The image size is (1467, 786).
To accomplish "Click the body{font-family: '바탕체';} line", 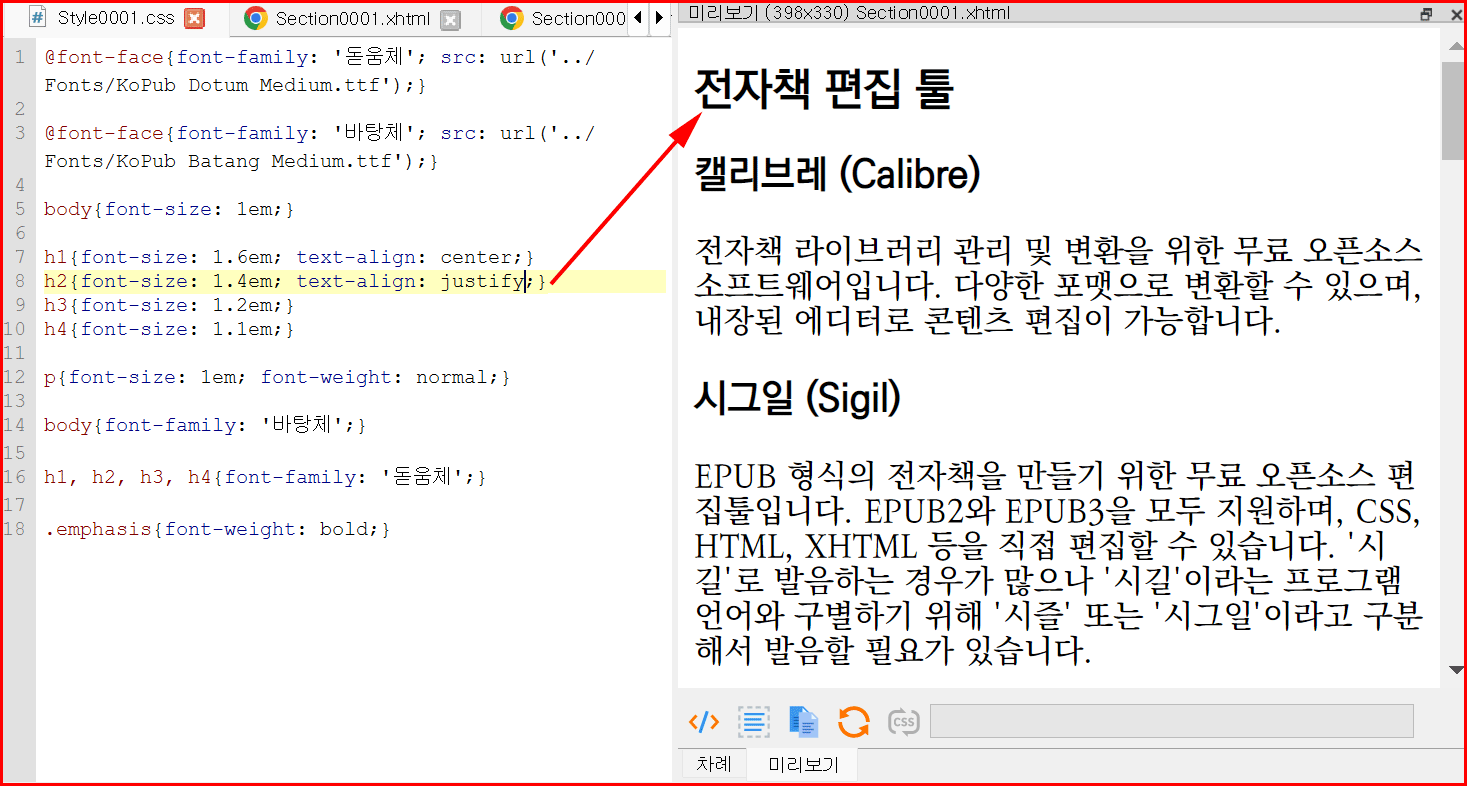I will click(x=205, y=425).
